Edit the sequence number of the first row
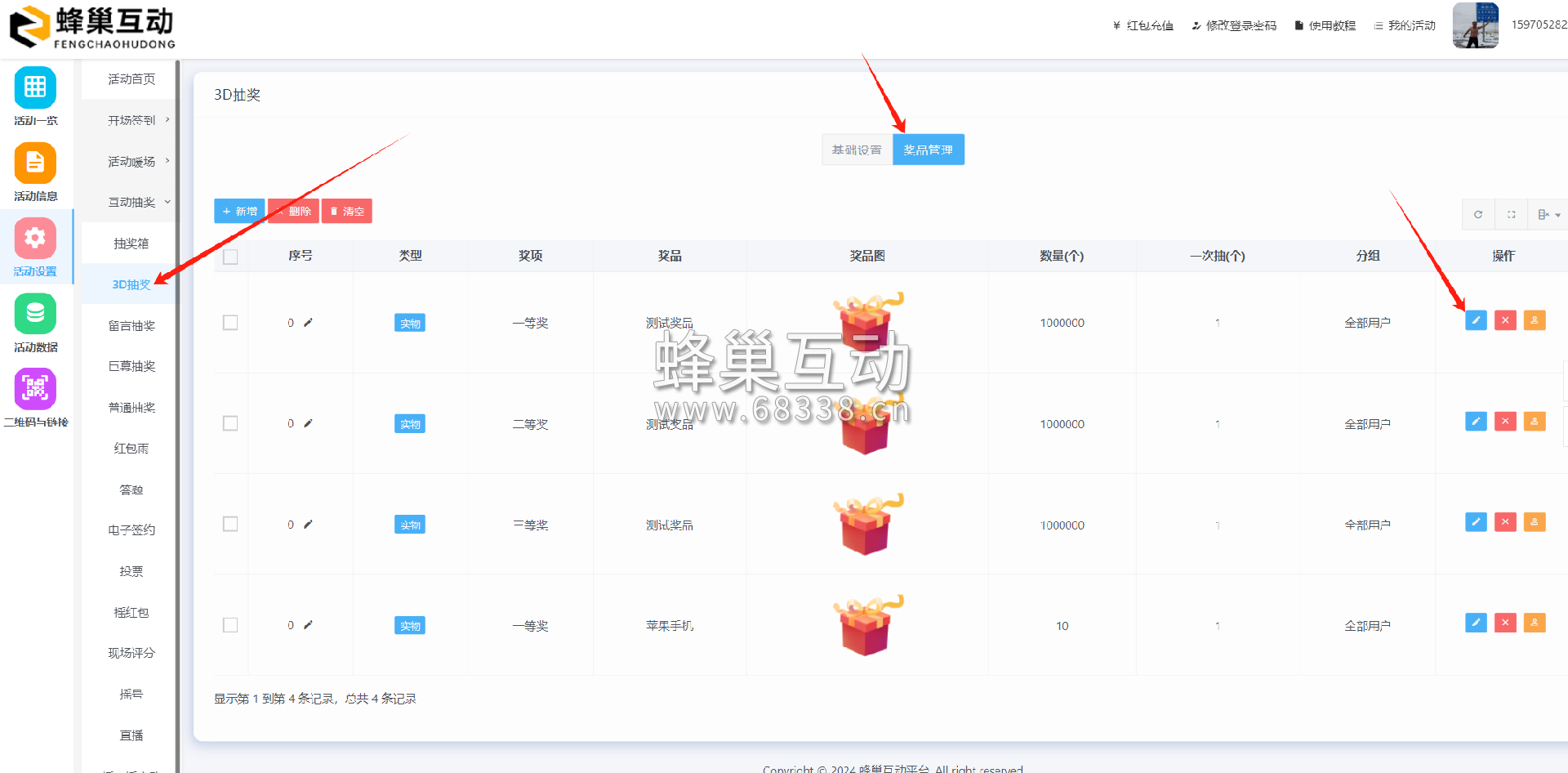1568x773 pixels. (x=308, y=323)
